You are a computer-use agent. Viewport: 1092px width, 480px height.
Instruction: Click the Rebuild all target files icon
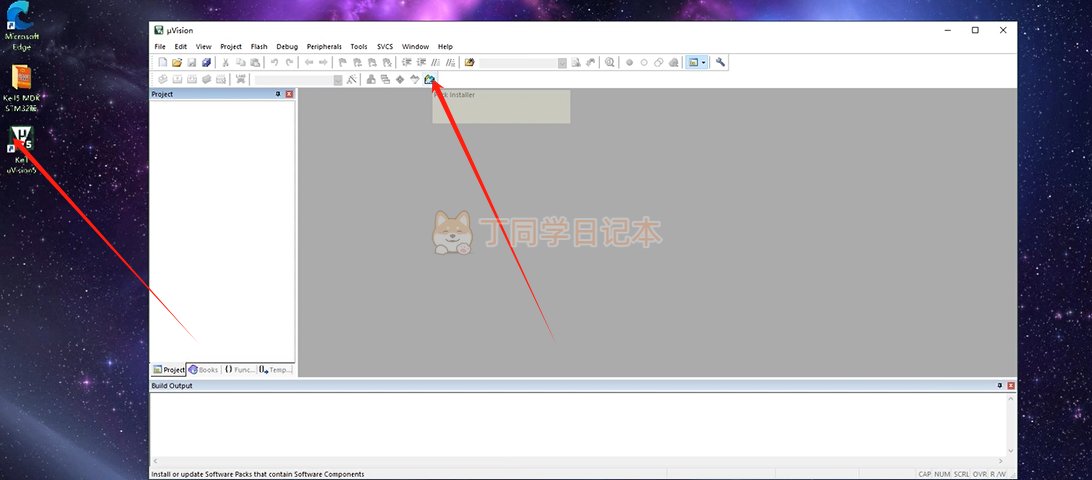click(x=192, y=79)
